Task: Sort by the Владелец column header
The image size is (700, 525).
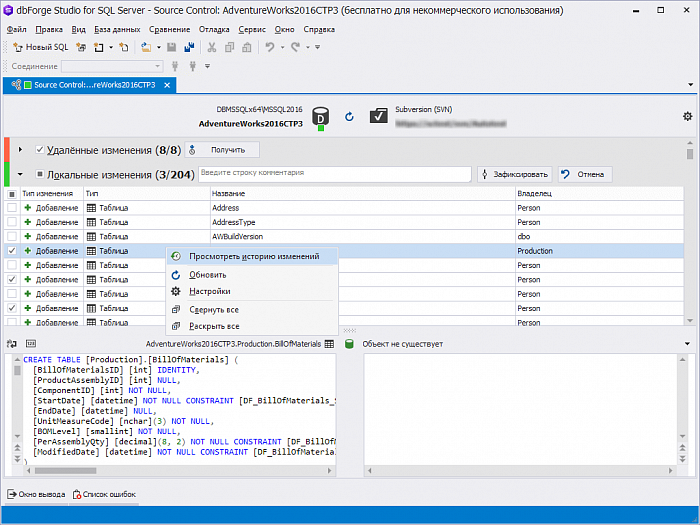Action: pyautogui.click(x=599, y=194)
